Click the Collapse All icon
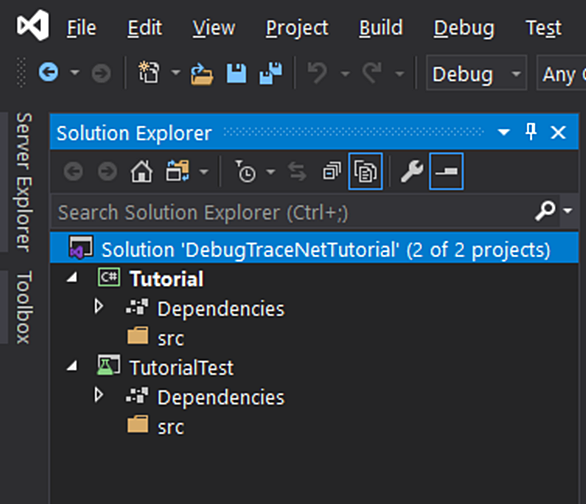This screenshot has height=504, width=586. coord(332,171)
